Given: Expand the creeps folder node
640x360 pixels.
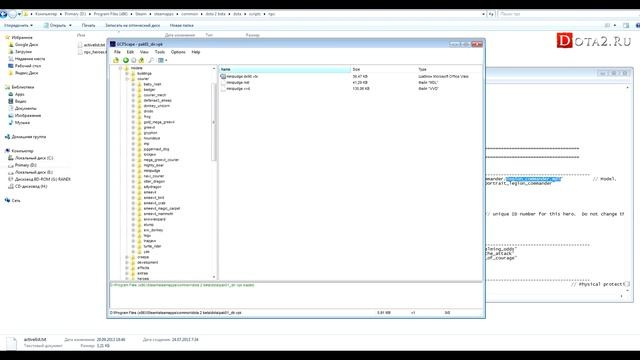Looking at the screenshot, I should point(127,257).
